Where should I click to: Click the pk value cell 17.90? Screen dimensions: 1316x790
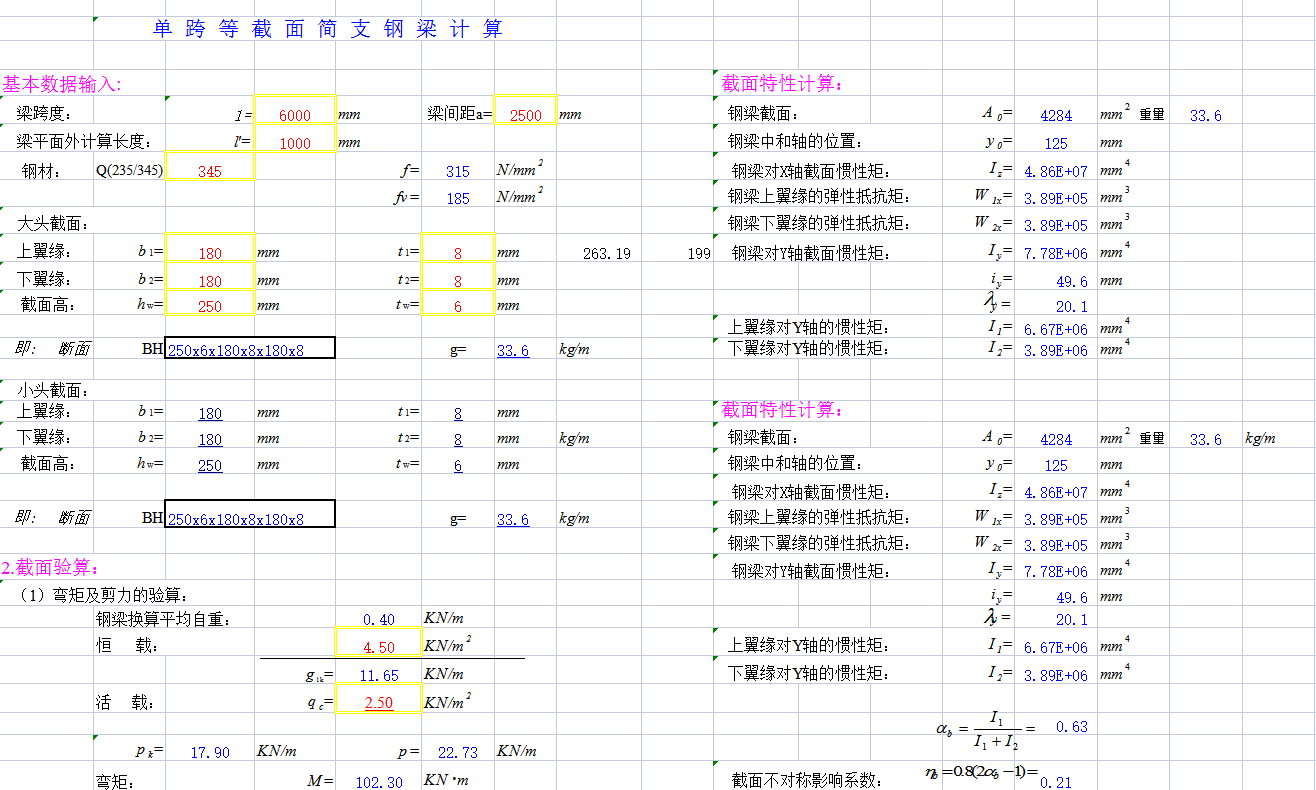click(210, 752)
